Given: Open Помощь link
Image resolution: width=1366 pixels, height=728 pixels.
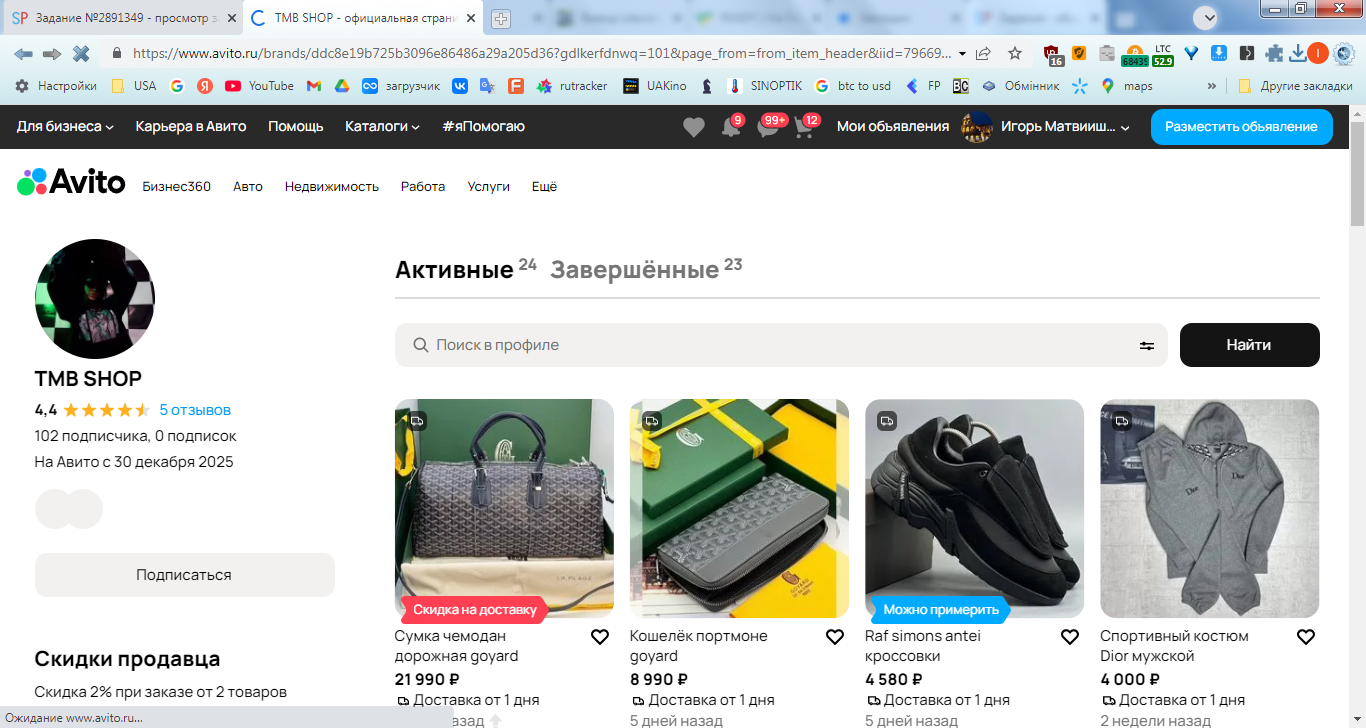Looking at the screenshot, I should (x=296, y=127).
